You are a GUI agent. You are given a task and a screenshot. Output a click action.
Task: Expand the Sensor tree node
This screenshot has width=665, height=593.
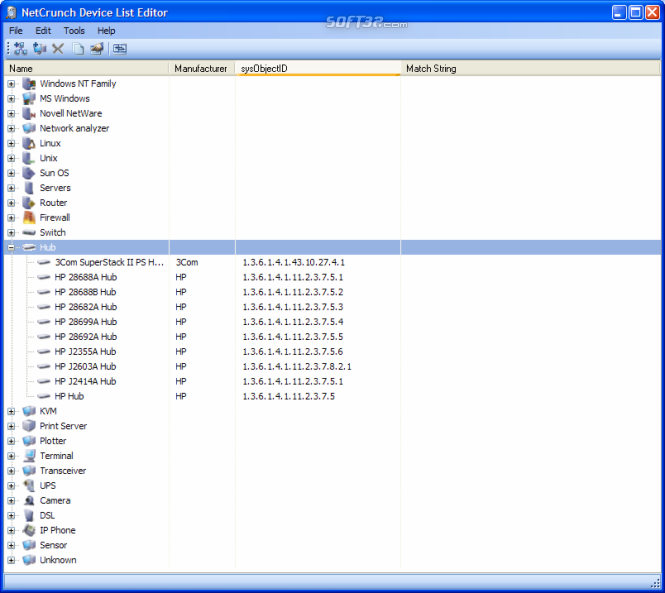pyautogui.click(x=11, y=545)
